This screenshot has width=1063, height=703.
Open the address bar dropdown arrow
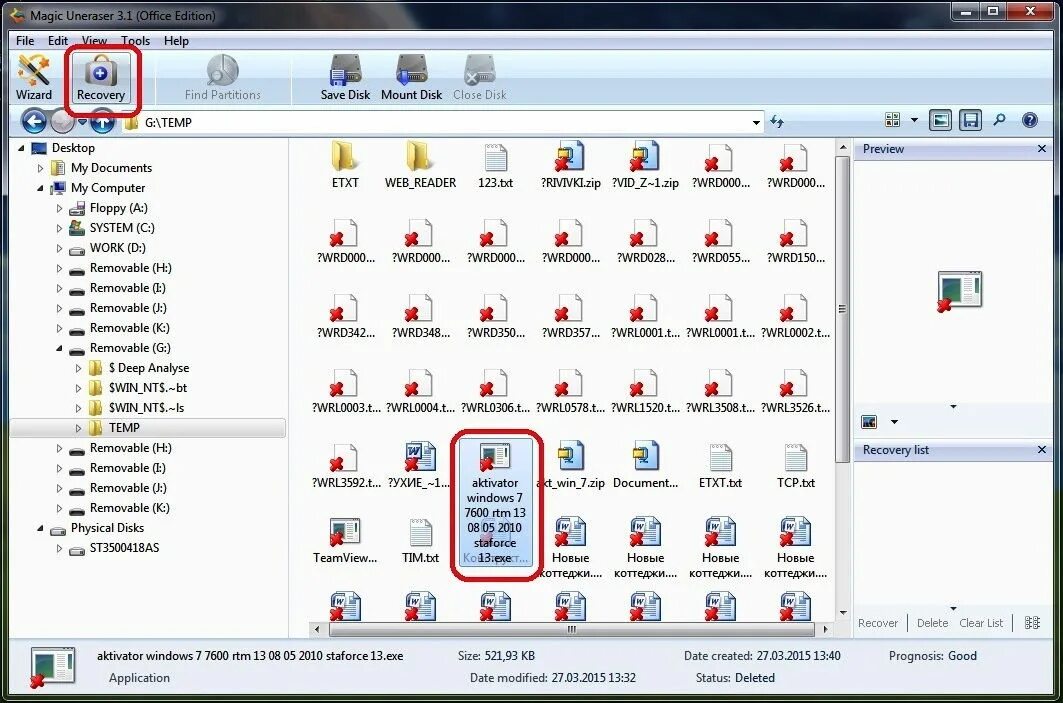tap(756, 123)
